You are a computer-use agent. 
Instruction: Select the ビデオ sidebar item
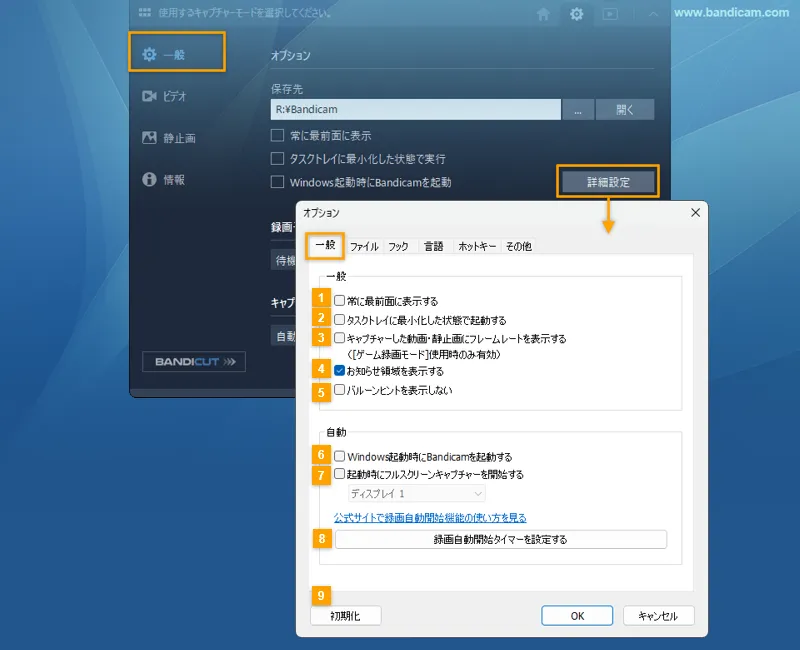[164, 96]
